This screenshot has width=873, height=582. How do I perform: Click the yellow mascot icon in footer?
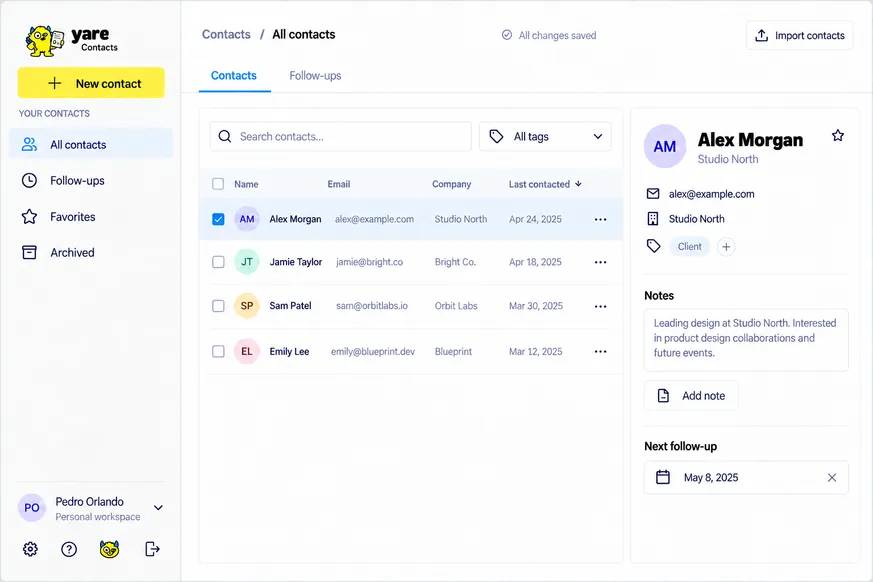[110, 549]
